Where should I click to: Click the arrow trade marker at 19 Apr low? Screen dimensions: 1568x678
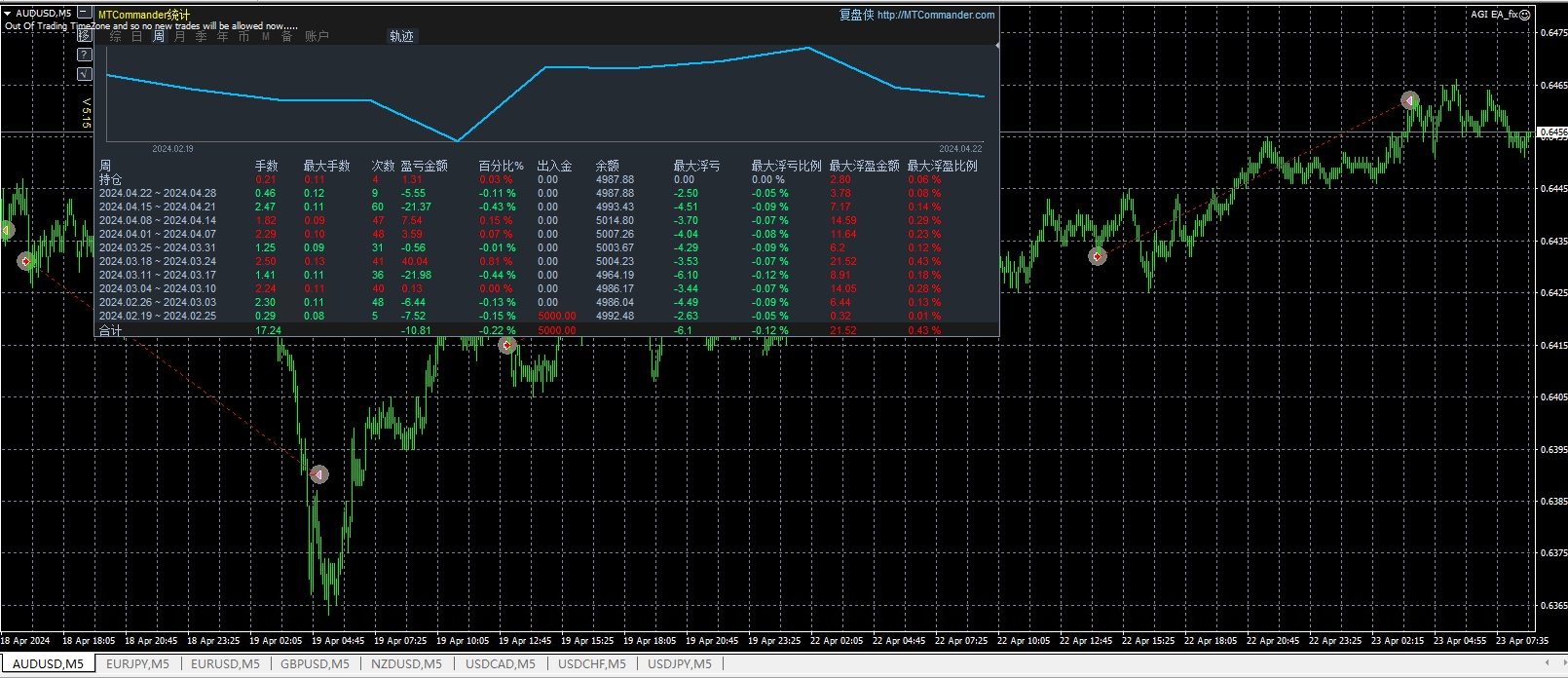click(x=318, y=474)
